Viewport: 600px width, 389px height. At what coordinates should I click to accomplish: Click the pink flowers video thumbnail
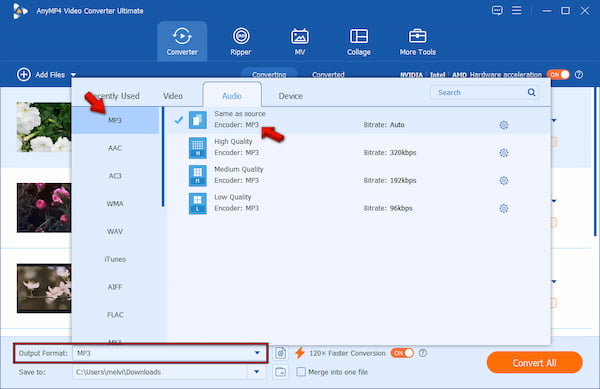(x=44, y=208)
